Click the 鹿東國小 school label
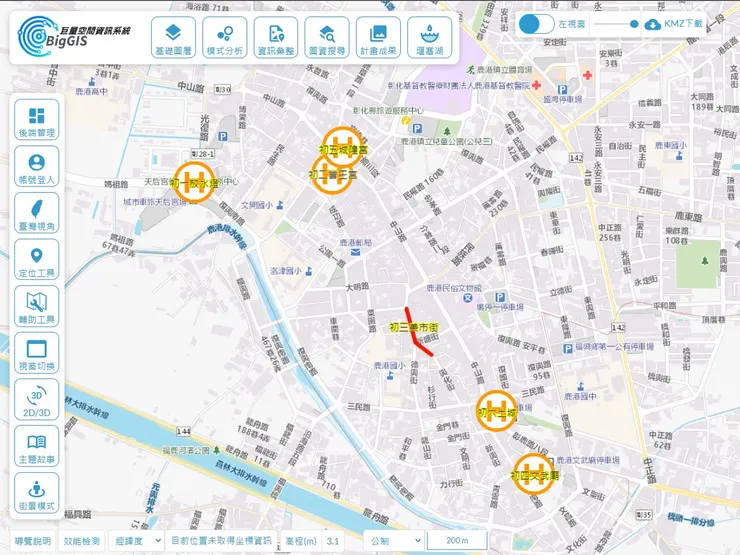 point(671,145)
